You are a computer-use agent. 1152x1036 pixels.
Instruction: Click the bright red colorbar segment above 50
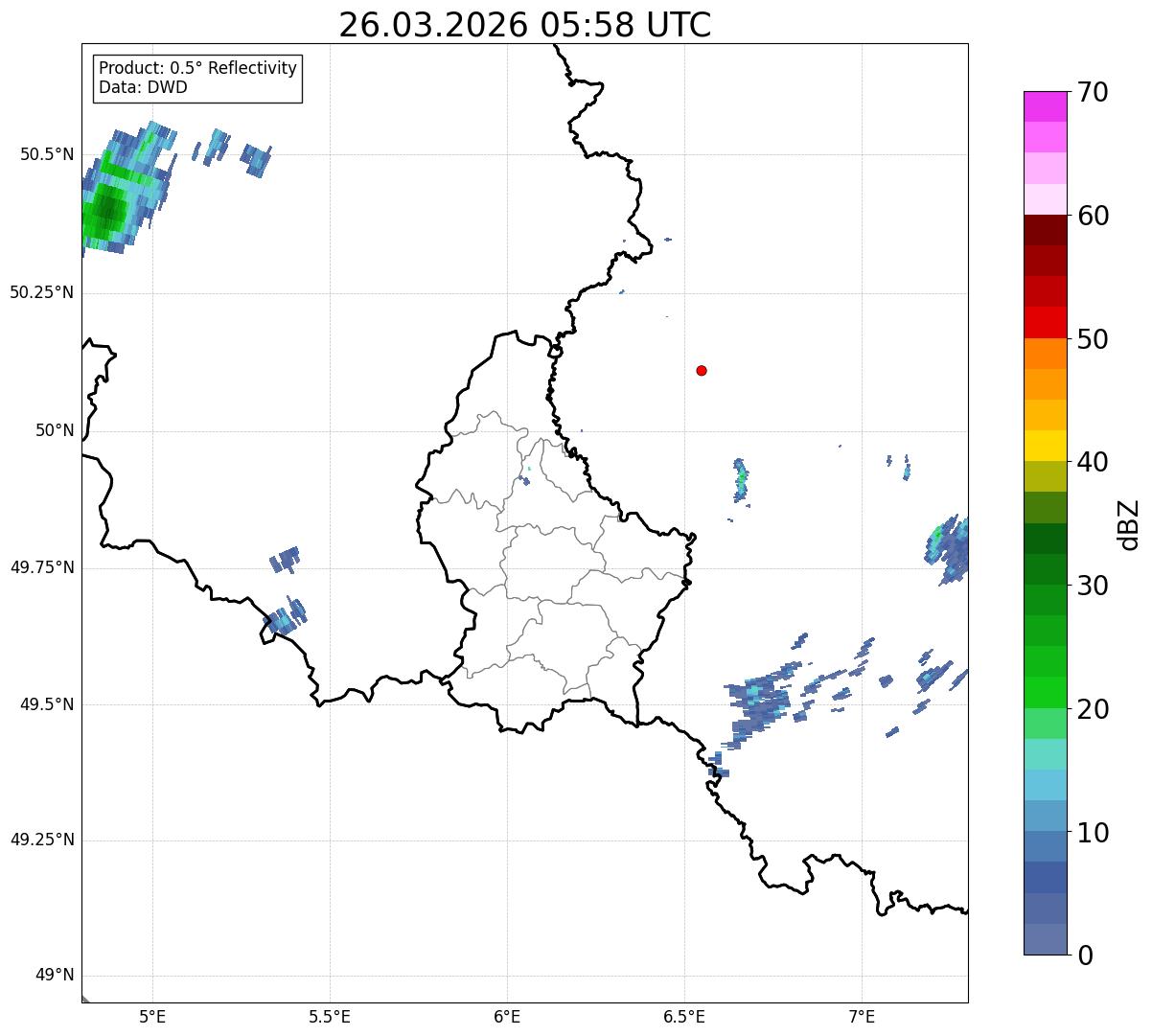click(1045, 323)
